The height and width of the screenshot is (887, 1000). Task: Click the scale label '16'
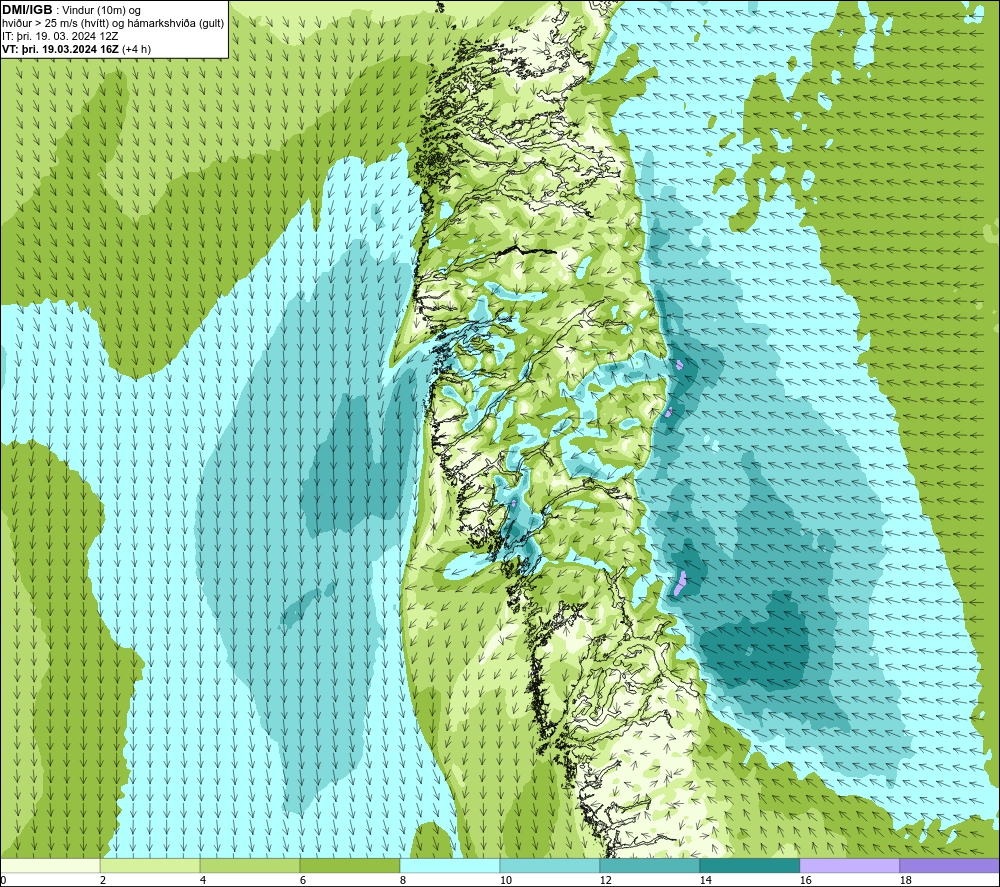[805, 880]
